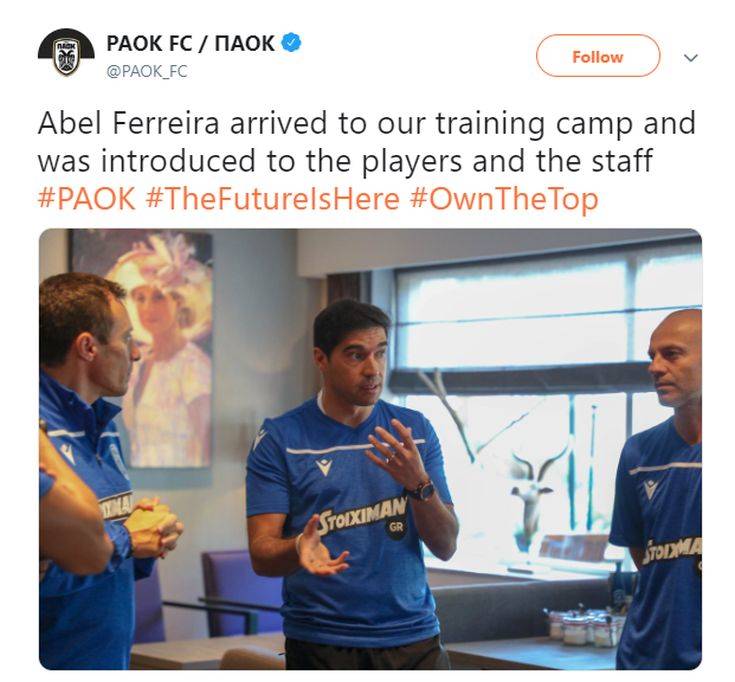Click the glass jars on the table
The image size is (735, 682).
(x=586, y=626)
